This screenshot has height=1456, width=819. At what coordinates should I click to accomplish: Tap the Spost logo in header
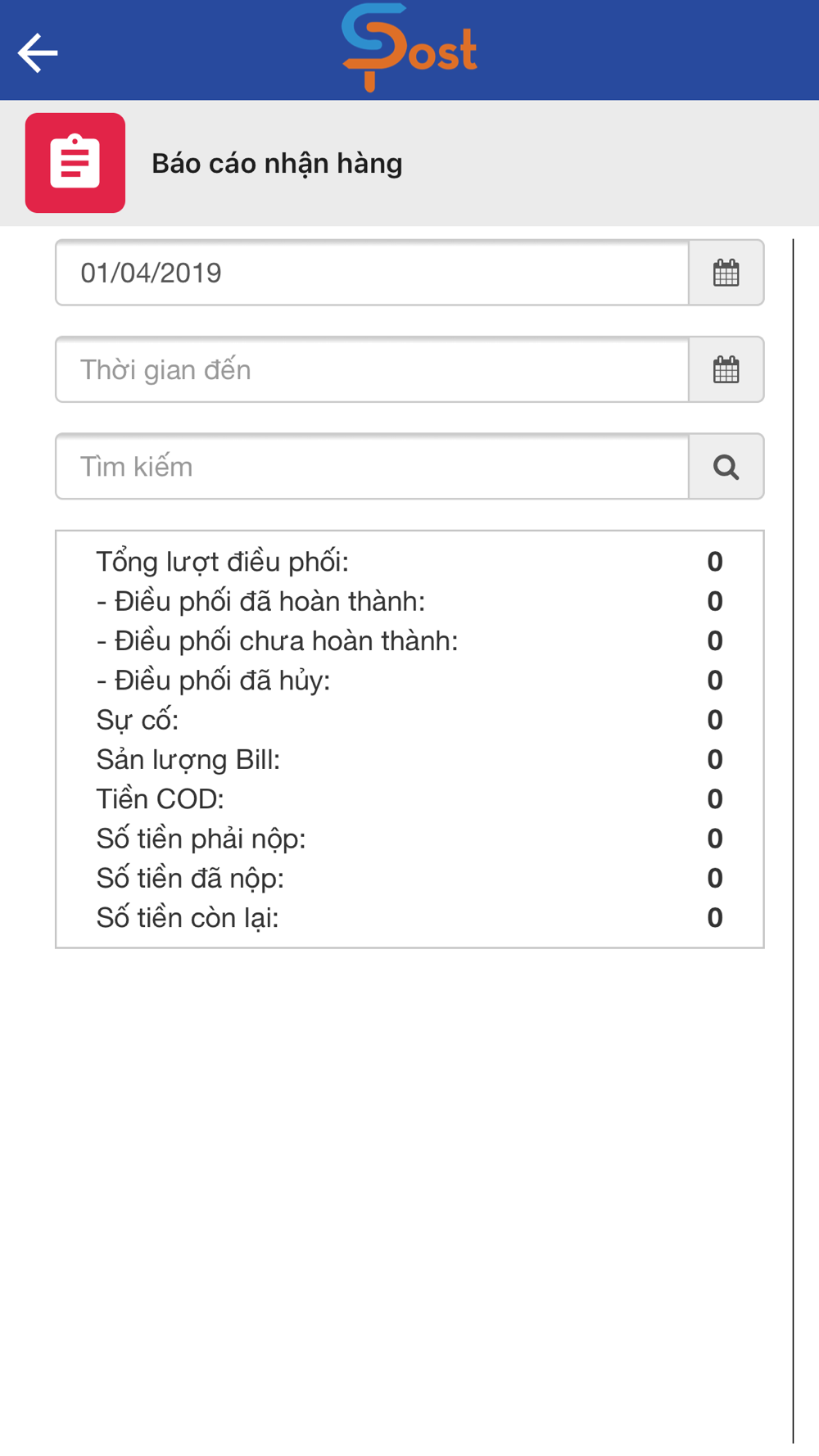tap(409, 47)
